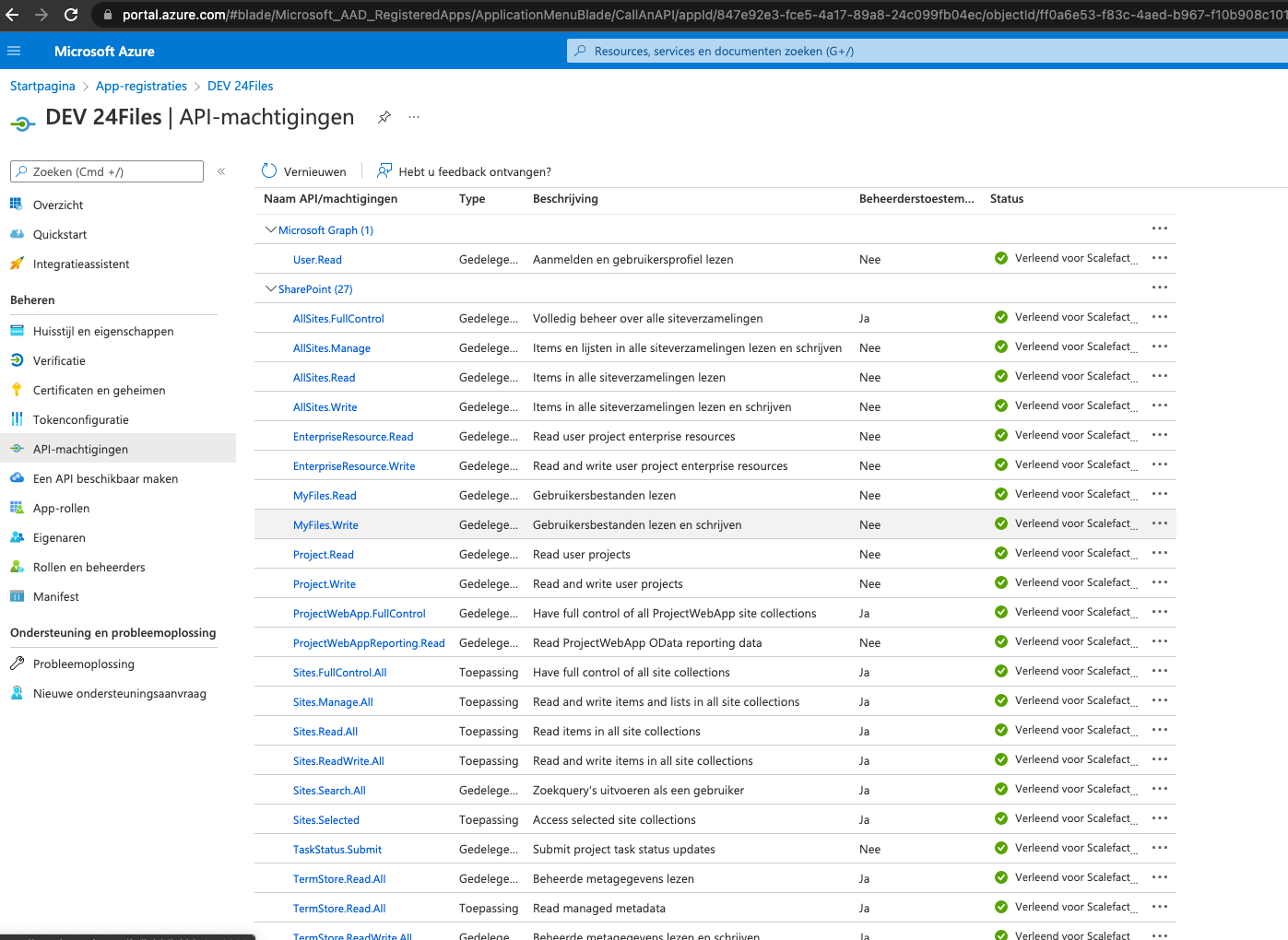Viewport: 1288px width, 940px height.
Task: Open the SharePoint group ellipsis menu
Action: (x=1159, y=288)
